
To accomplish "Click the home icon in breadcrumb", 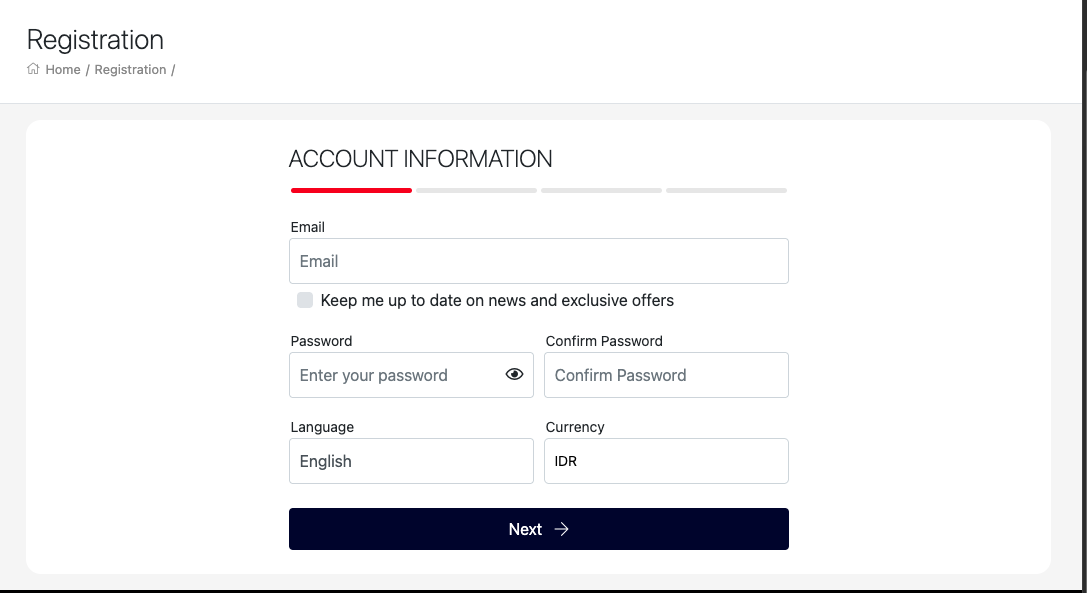I will [33, 69].
